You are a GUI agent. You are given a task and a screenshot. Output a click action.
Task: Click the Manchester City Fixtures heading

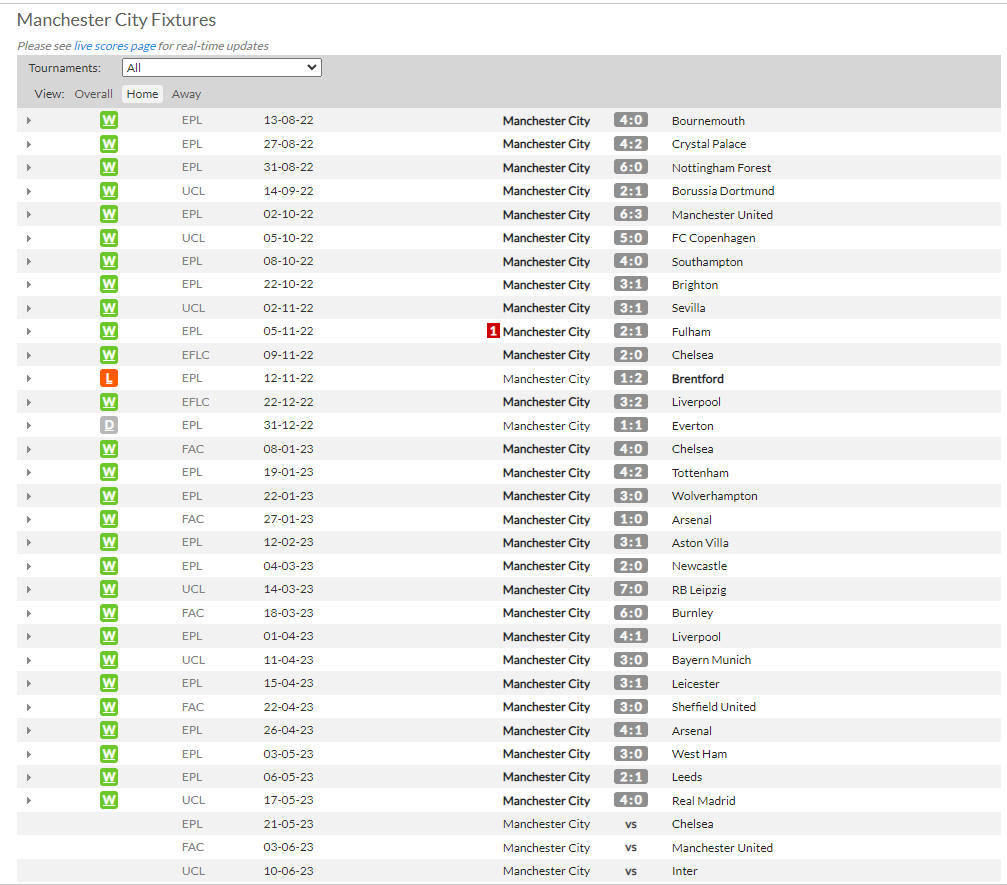tap(116, 20)
